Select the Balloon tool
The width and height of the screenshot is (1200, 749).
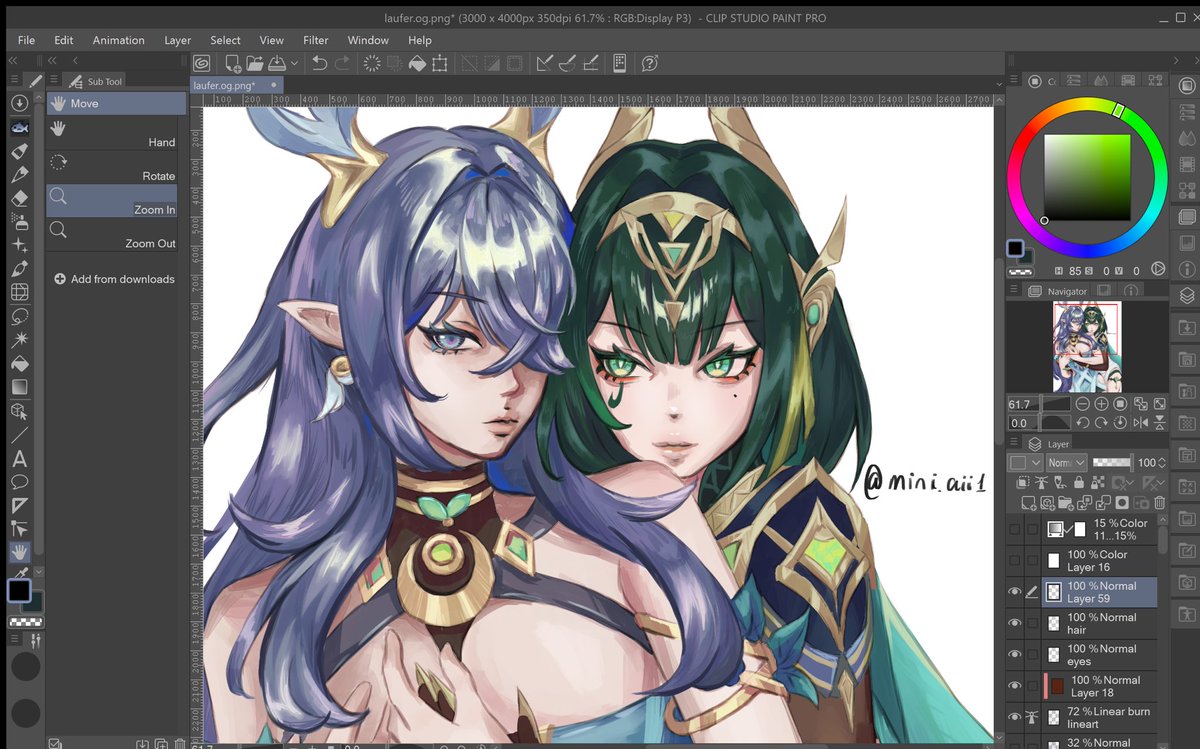(x=19, y=482)
